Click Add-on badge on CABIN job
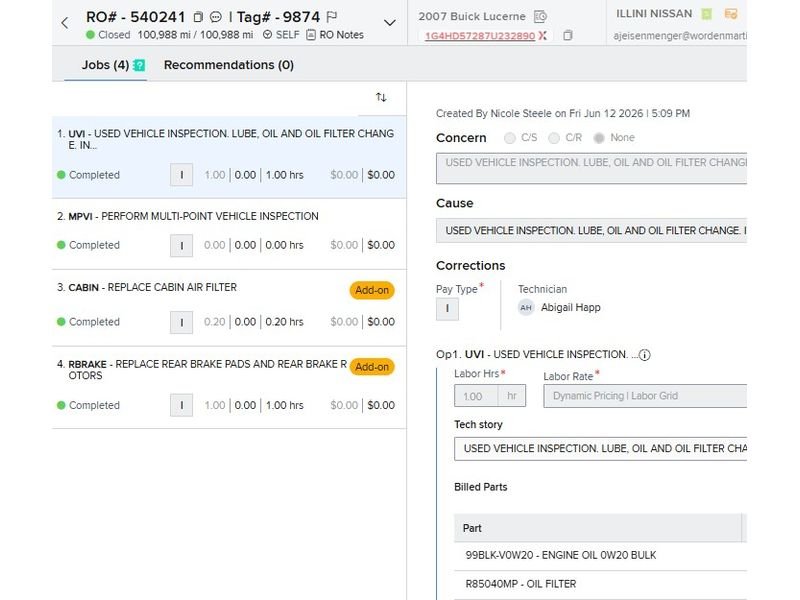This screenshot has height=600, width=800. tap(372, 290)
